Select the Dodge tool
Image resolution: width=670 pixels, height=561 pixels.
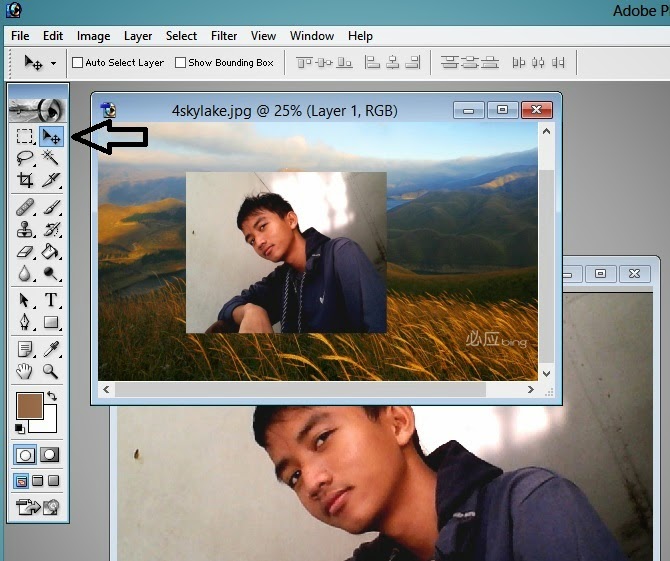(x=51, y=273)
